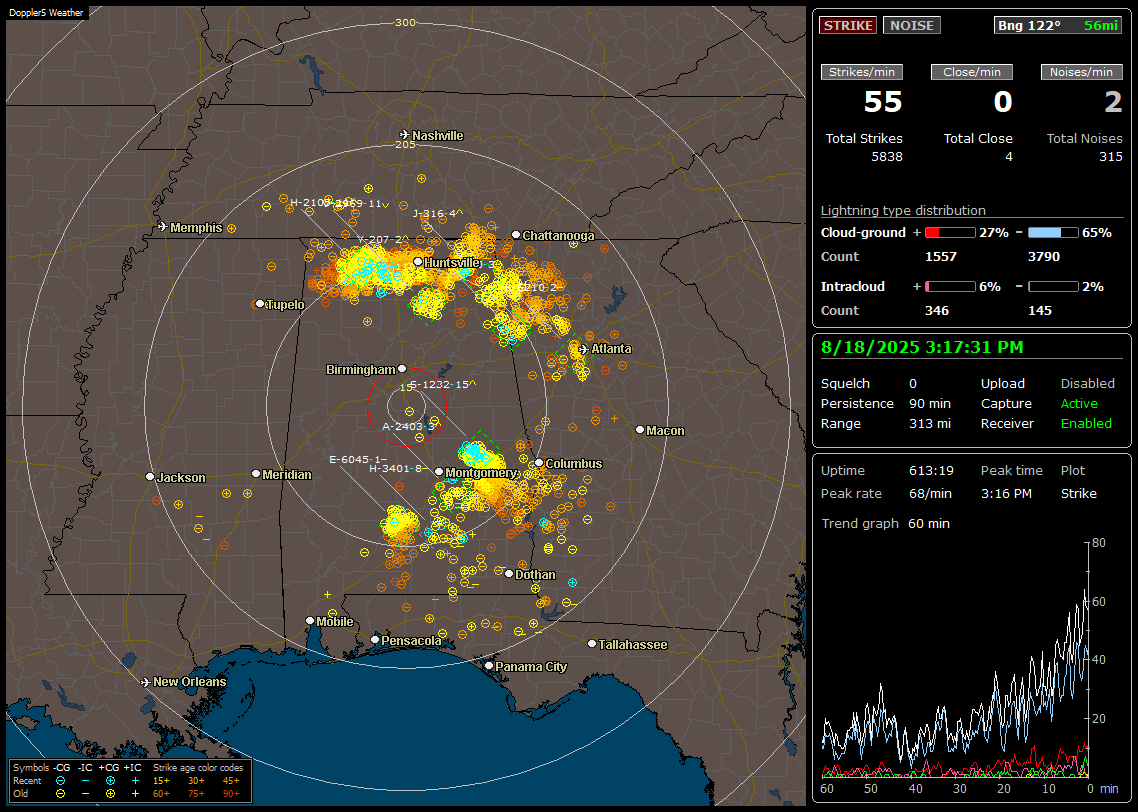The image size is (1138, 812).
Task: Click the Peak rate value 68/min
Action: tap(931, 493)
